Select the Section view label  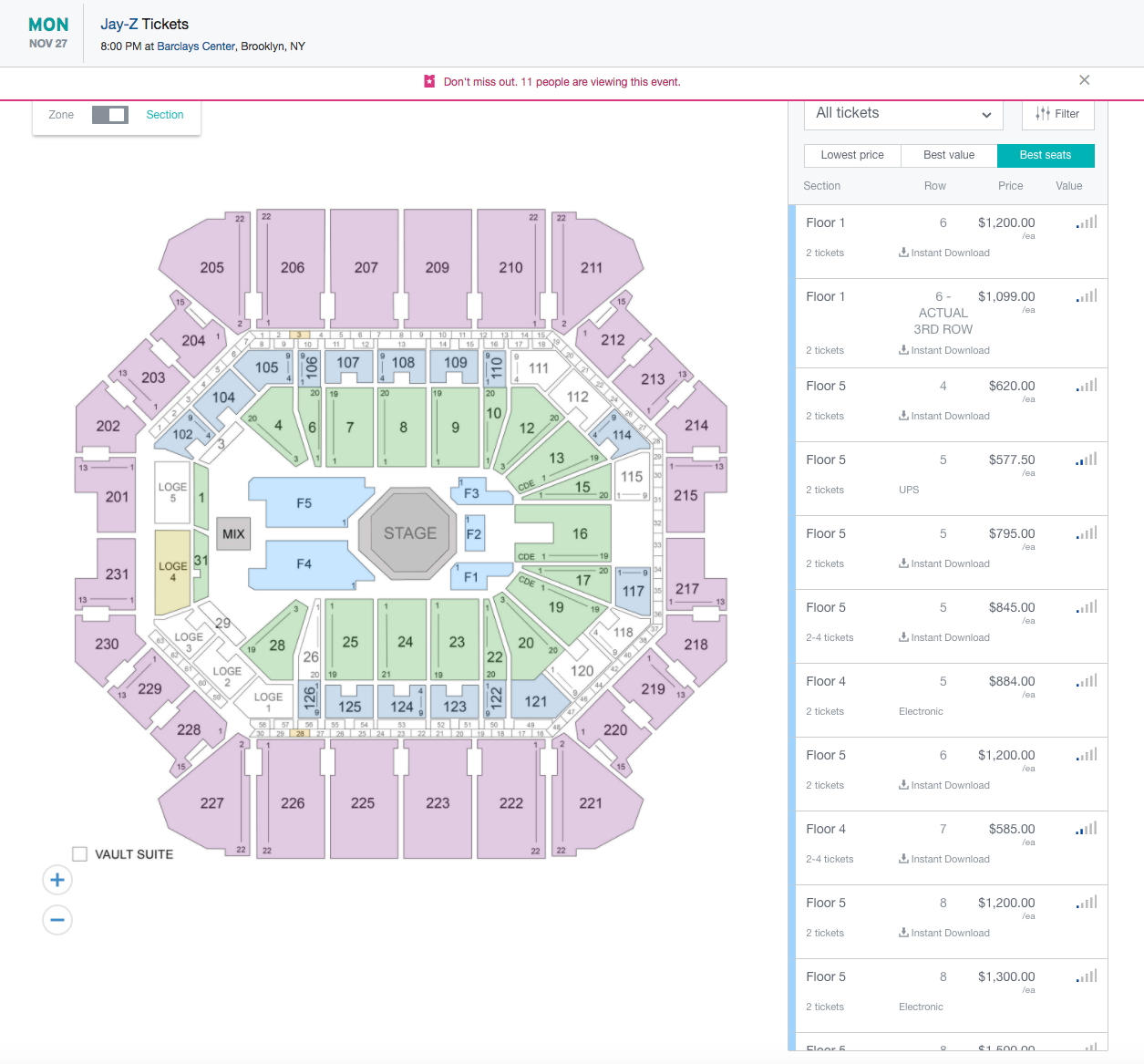[x=165, y=115]
